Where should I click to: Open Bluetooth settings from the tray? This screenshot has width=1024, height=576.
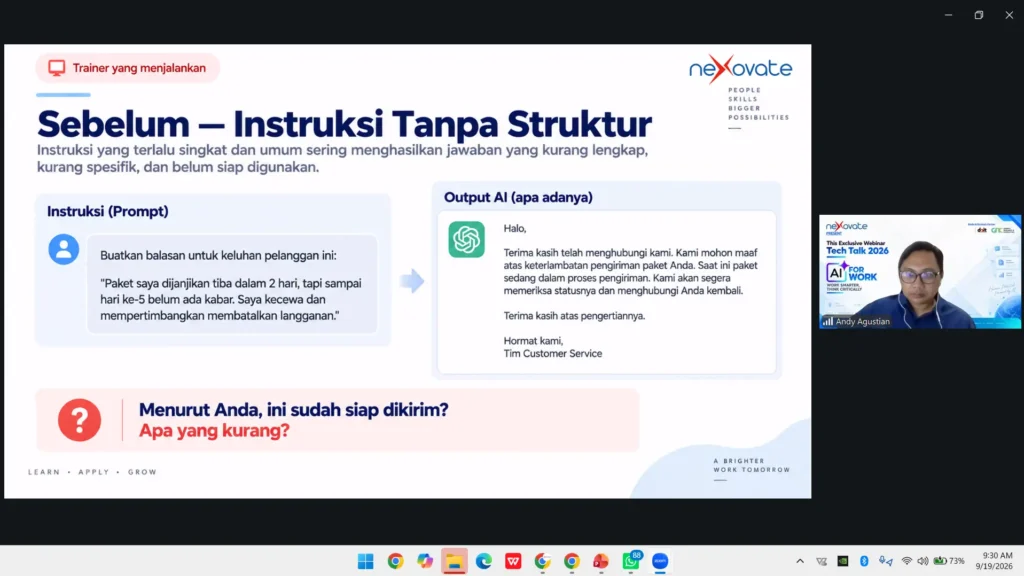point(864,561)
